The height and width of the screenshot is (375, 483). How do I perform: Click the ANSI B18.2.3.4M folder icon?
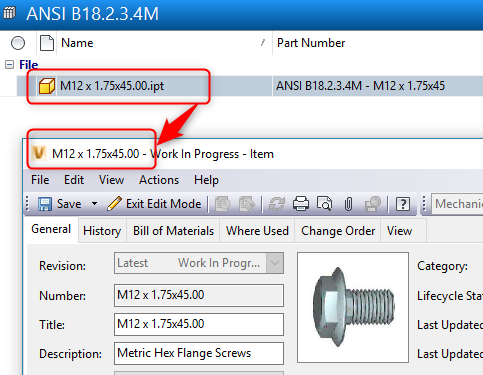[9, 13]
